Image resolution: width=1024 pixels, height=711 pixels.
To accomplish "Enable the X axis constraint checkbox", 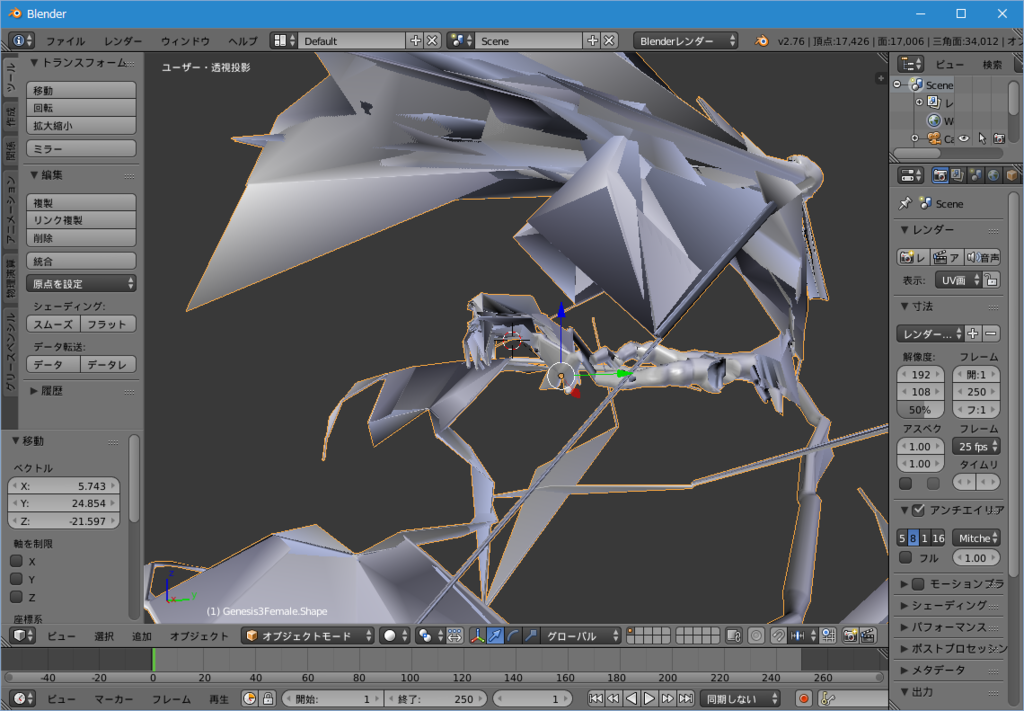I will 16,561.
